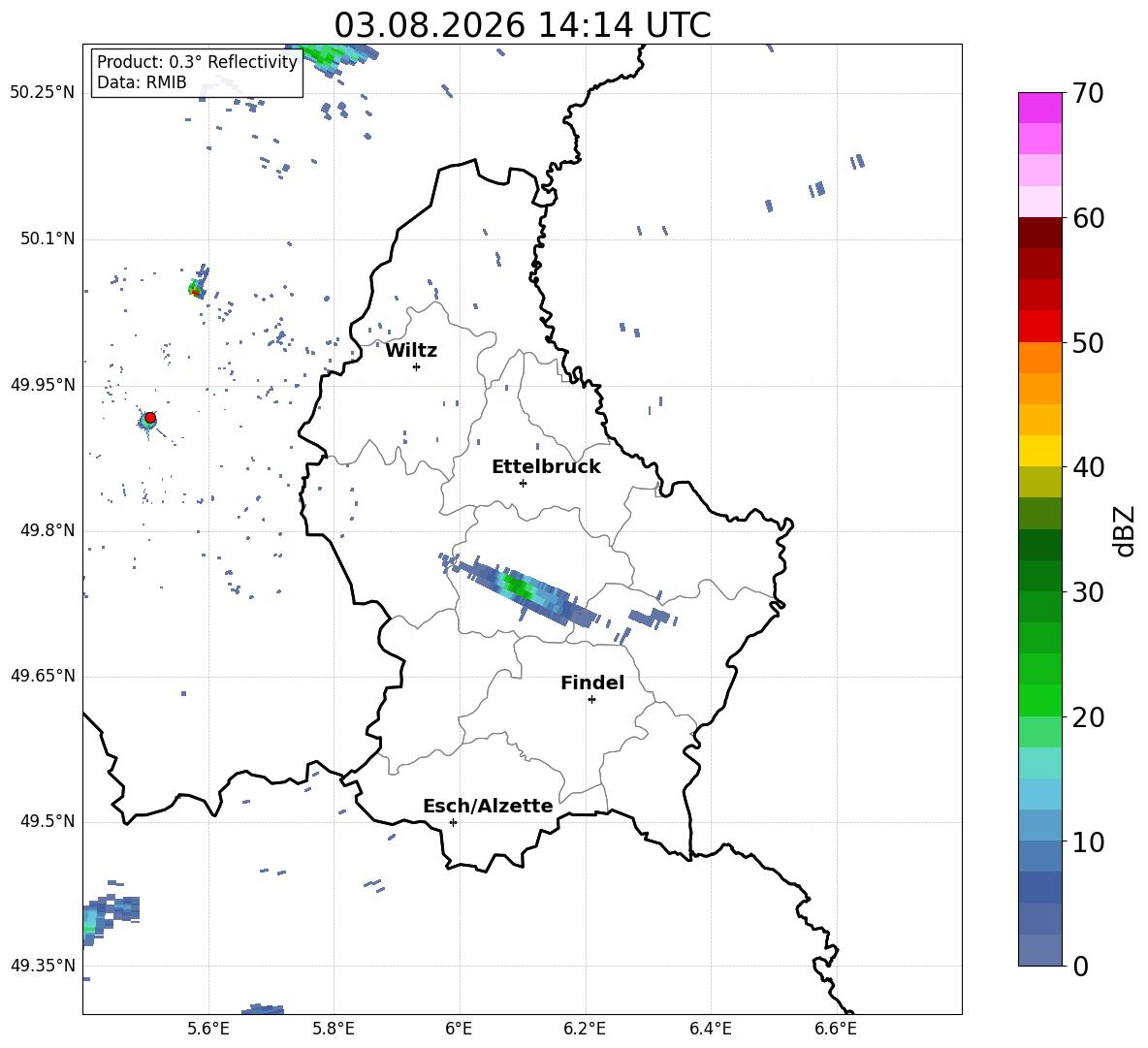Click the Ettelbruck station cross marker

coord(523,483)
